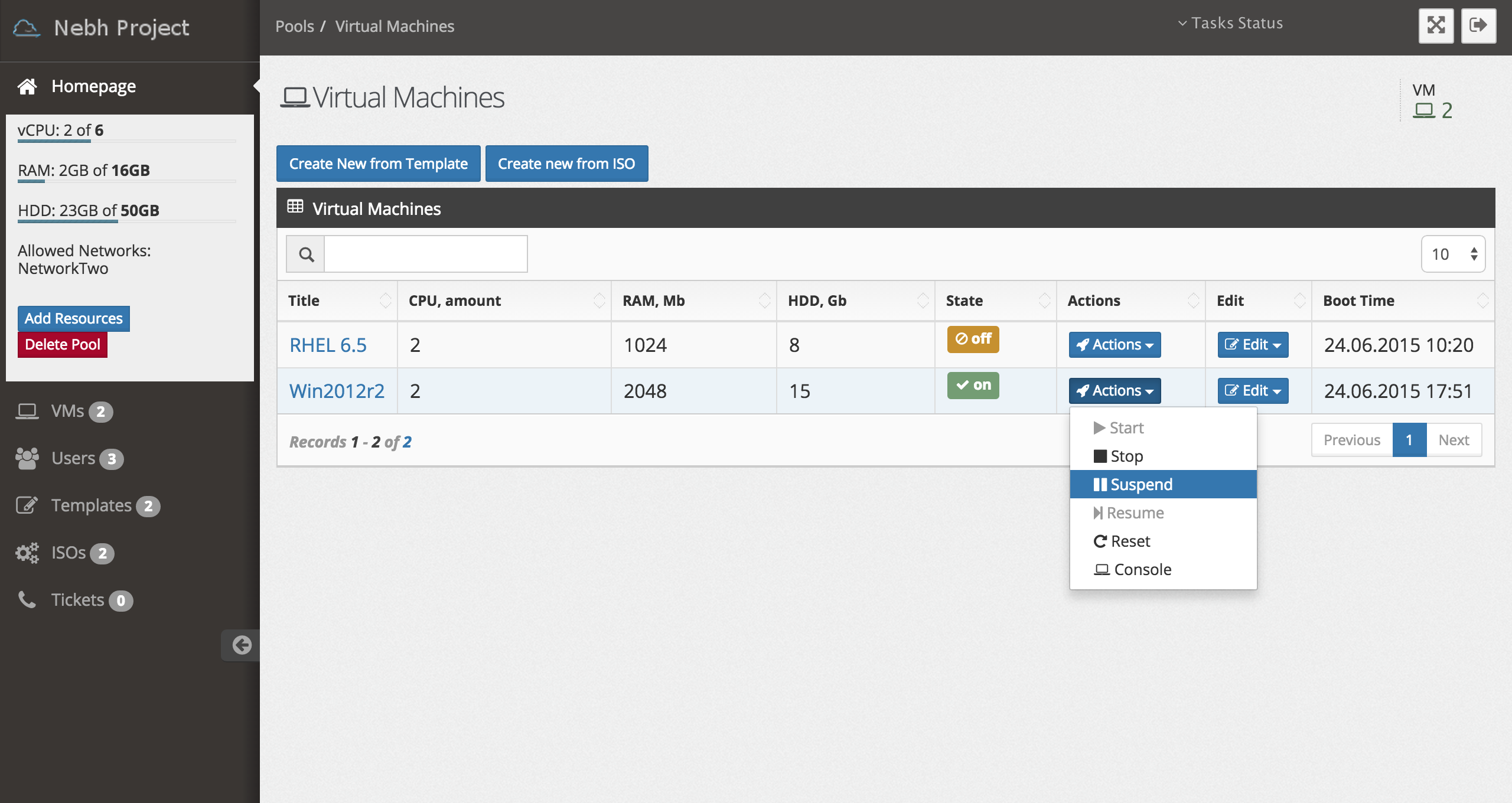Open the Users sidebar section
The image size is (1512, 803).
[73, 458]
